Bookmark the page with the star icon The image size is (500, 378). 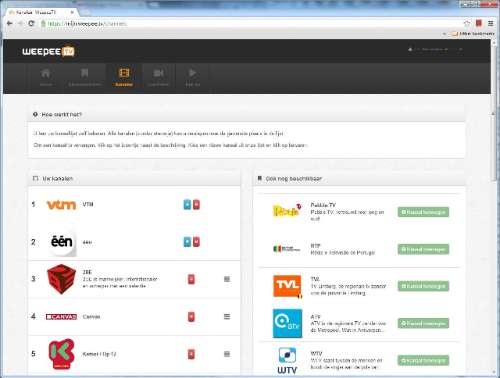point(467,23)
